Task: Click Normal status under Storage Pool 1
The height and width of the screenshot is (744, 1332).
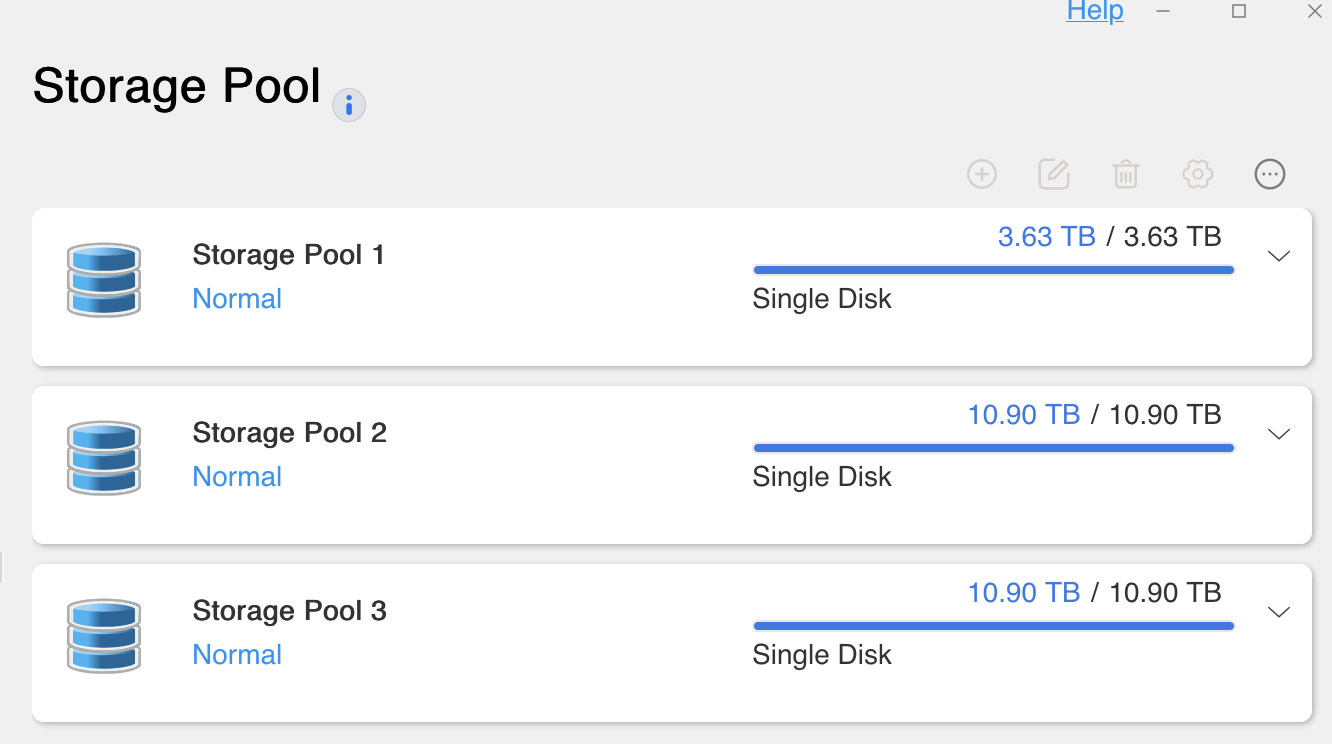Action: [x=237, y=299]
